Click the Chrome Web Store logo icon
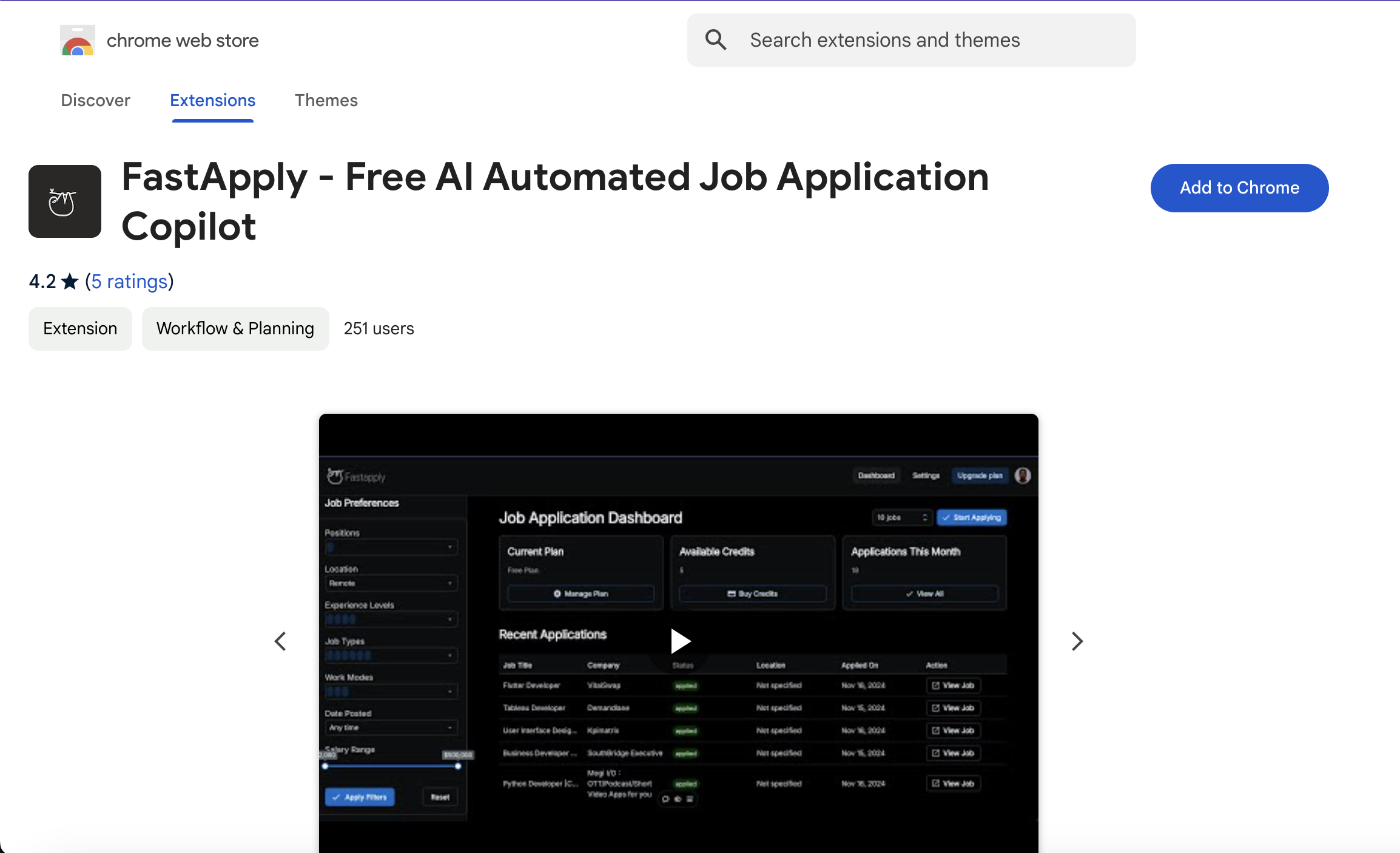This screenshot has width=1400, height=853. (x=78, y=40)
